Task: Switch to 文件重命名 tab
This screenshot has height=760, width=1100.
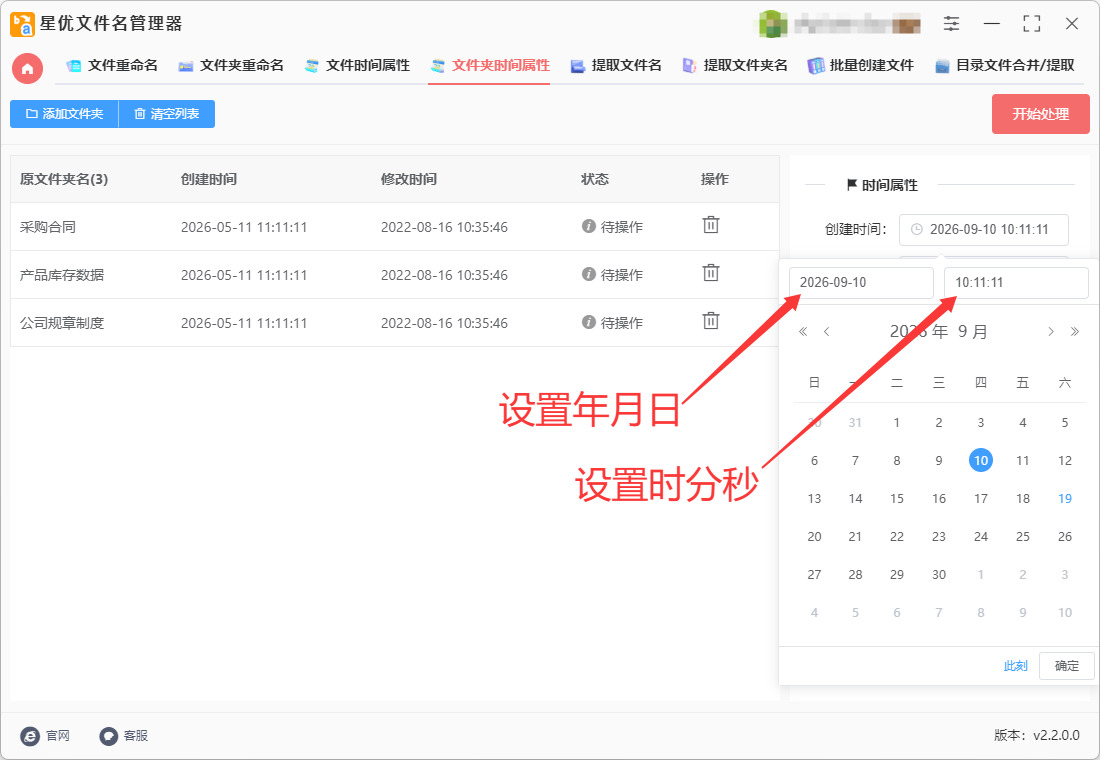Action: pos(112,66)
